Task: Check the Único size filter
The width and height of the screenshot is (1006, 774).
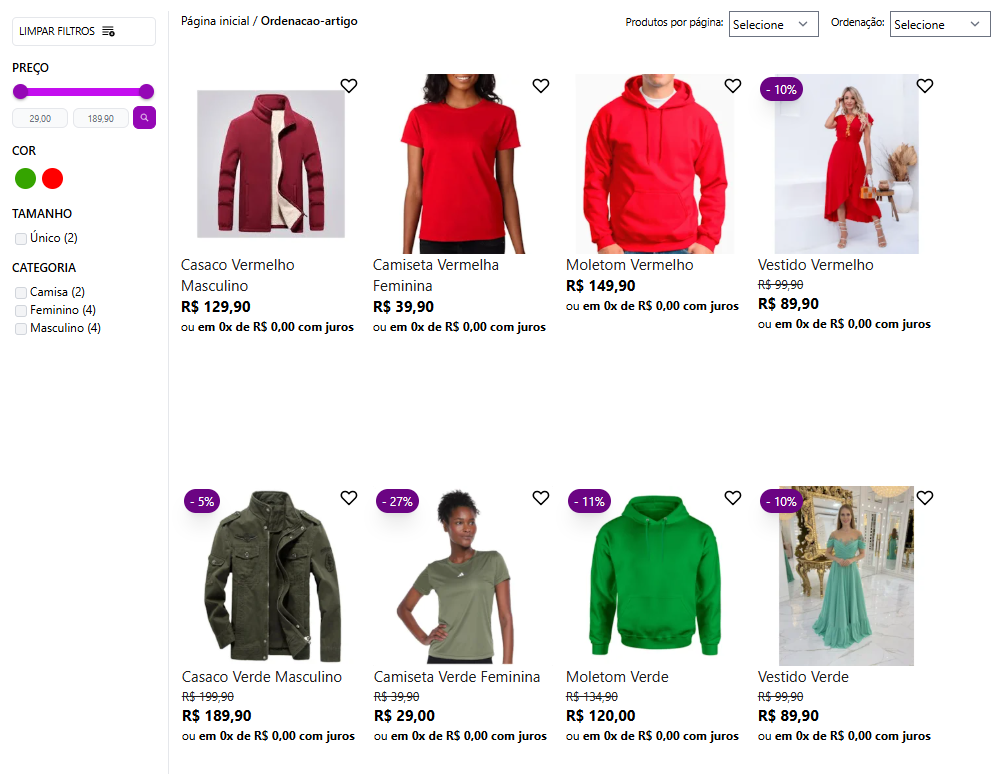Action: [21, 238]
